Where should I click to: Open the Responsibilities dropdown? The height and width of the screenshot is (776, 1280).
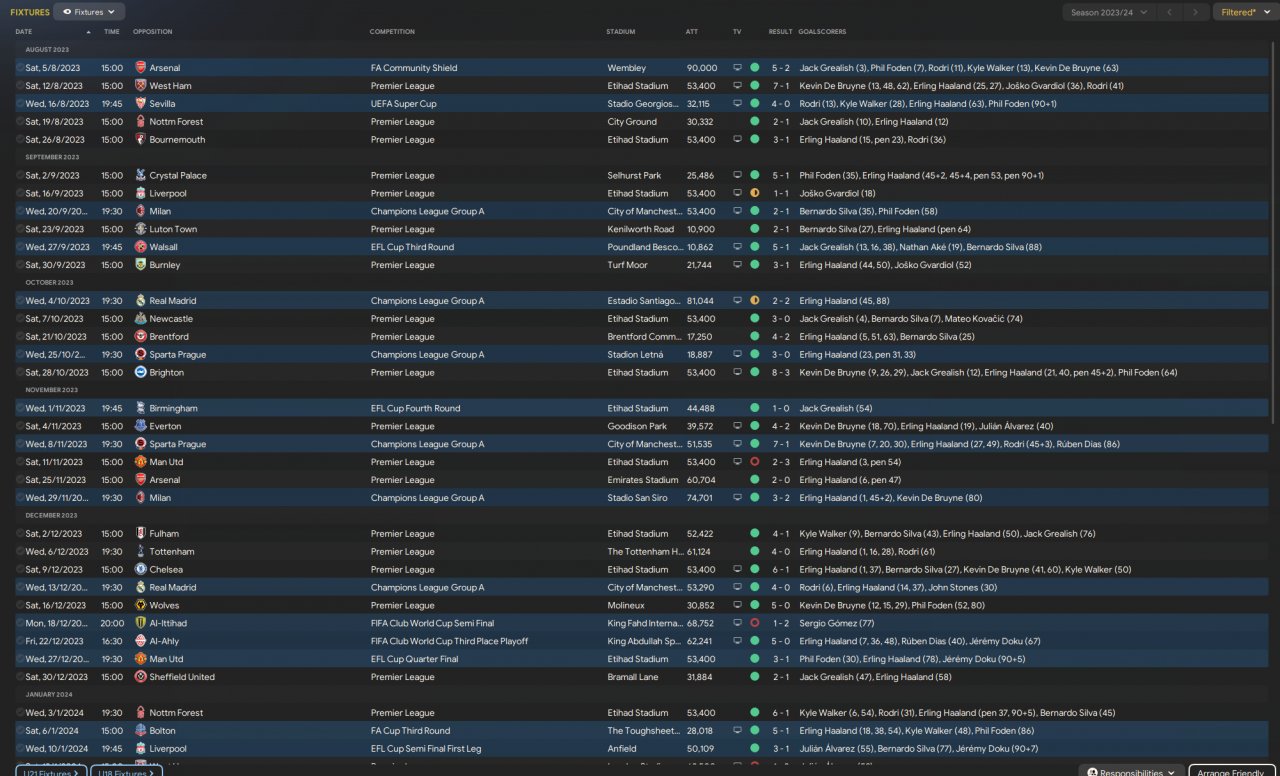[x=1131, y=772]
